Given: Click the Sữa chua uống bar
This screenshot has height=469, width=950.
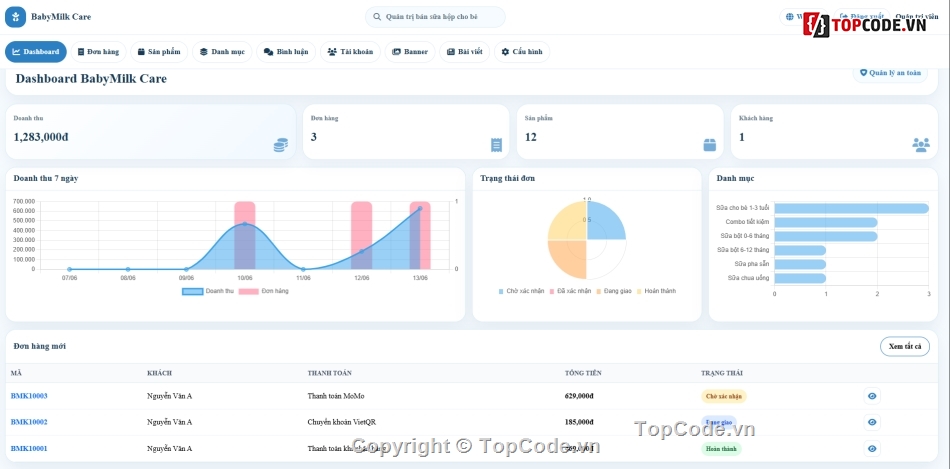Looking at the screenshot, I should (800, 278).
